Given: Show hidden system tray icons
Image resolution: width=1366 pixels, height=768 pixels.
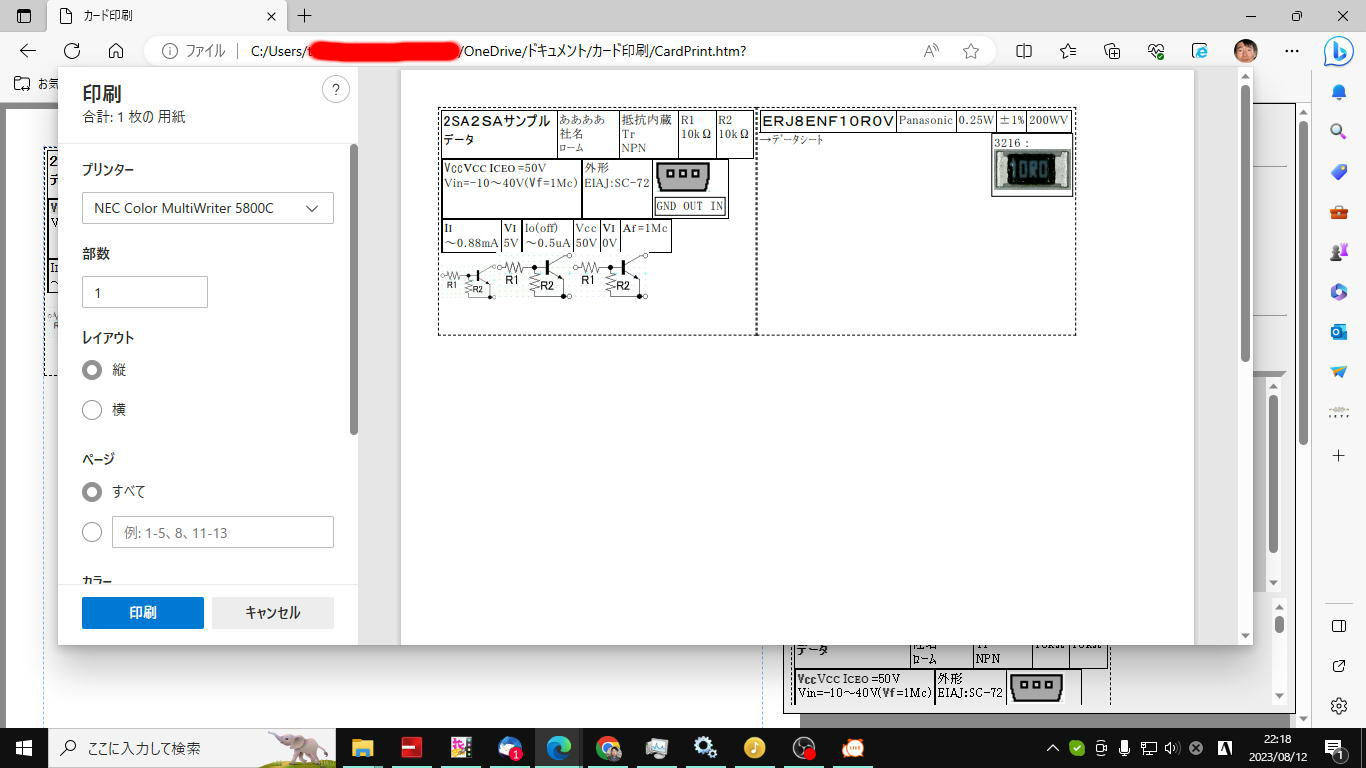Looking at the screenshot, I should point(1052,748).
